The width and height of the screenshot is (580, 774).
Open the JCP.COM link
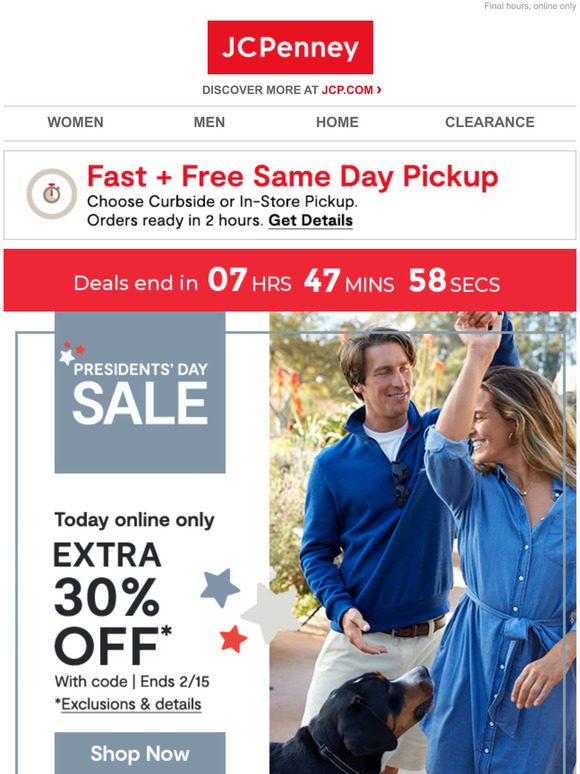pyautogui.click(x=347, y=90)
